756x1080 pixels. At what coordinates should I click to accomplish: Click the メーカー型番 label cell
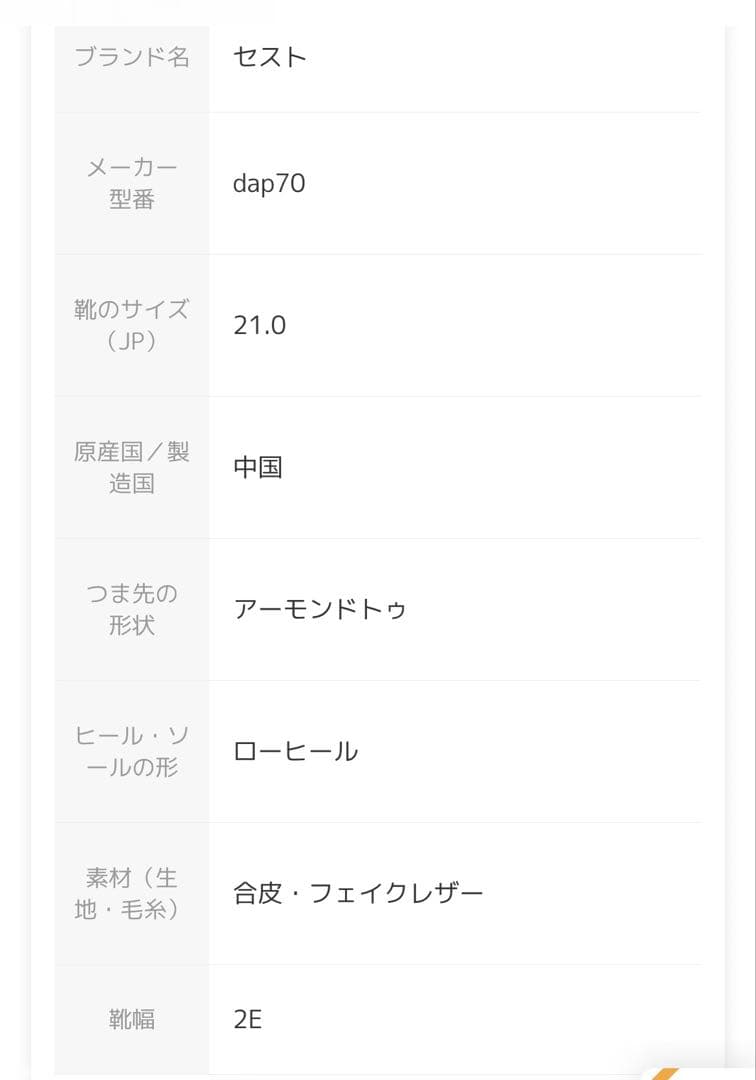click(132, 183)
